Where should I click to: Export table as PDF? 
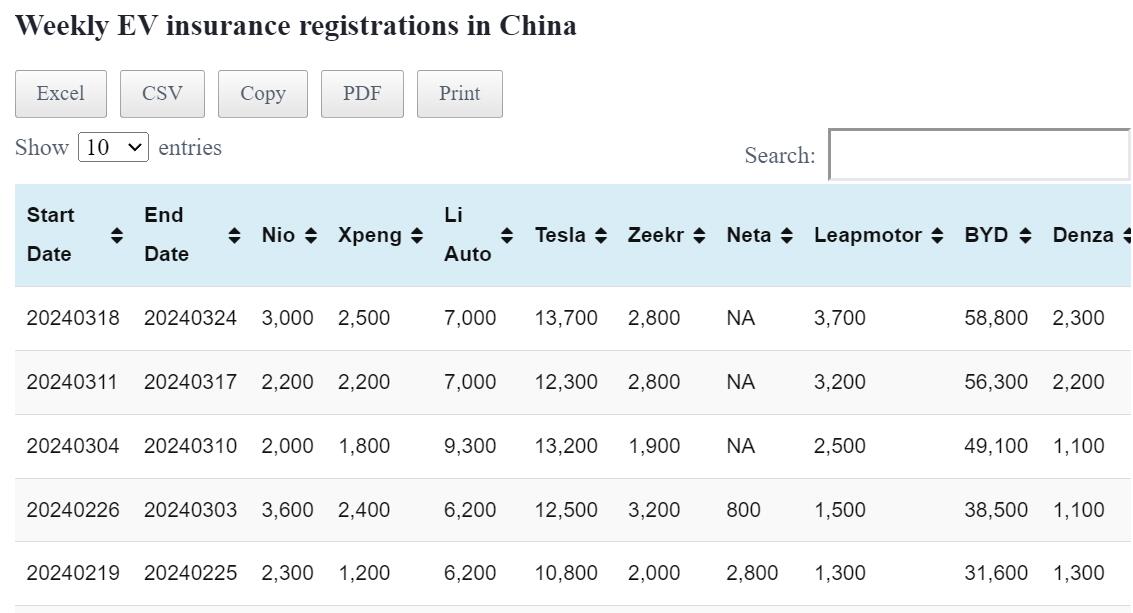pyautogui.click(x=362, y=94)
